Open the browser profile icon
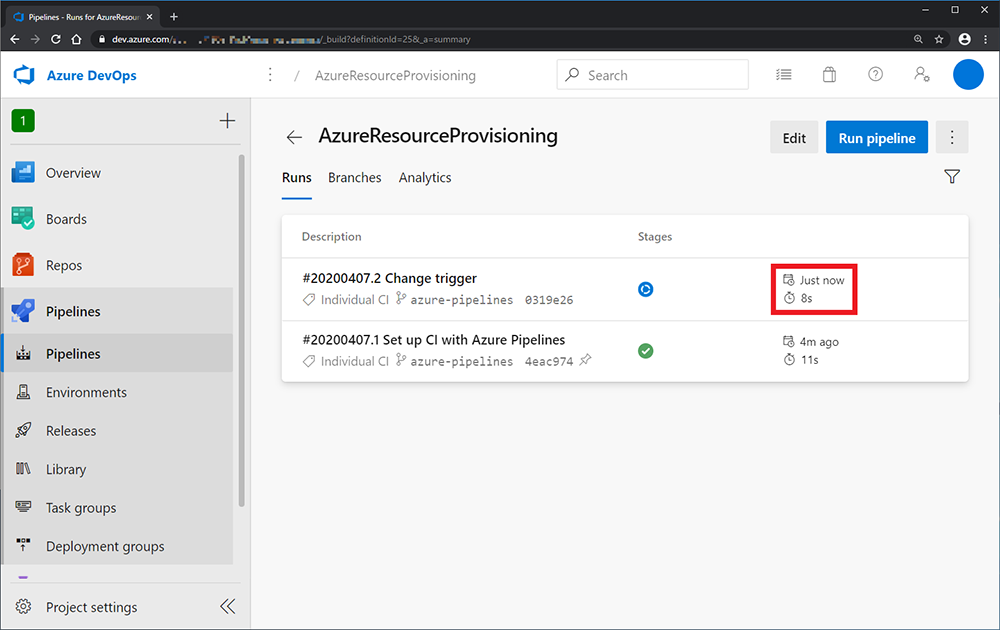Image resolution: width=1000 pixels, height=630 pixels. click(964, 39)
